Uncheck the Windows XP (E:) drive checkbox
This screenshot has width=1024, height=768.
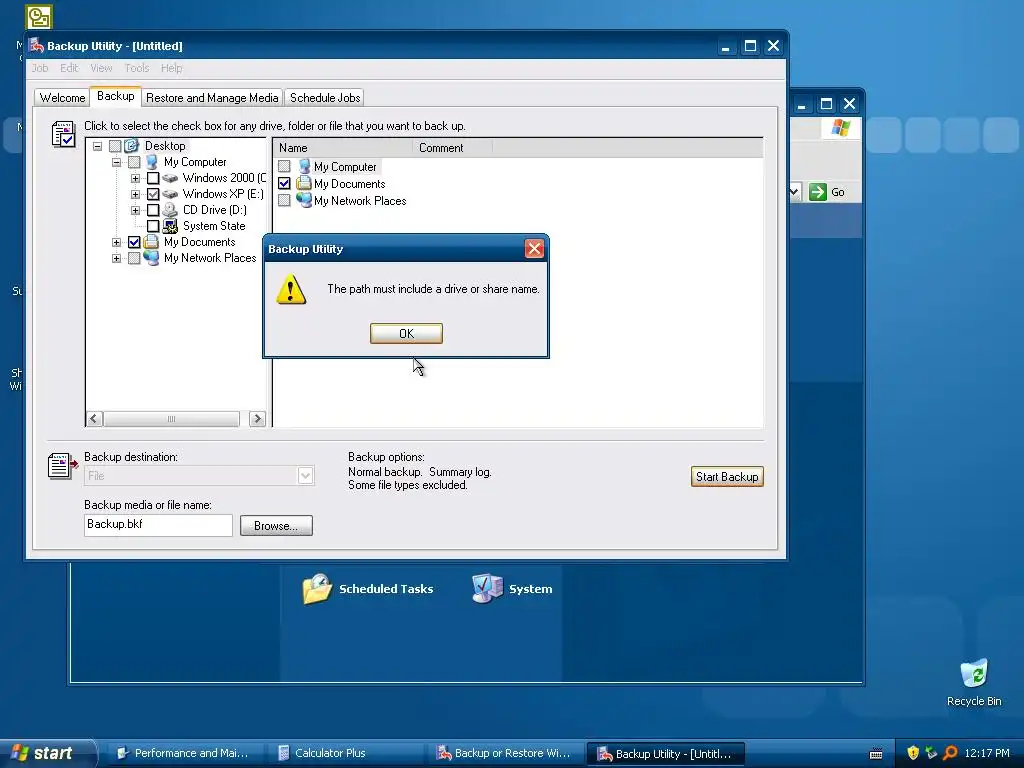[x=153, y=194]
